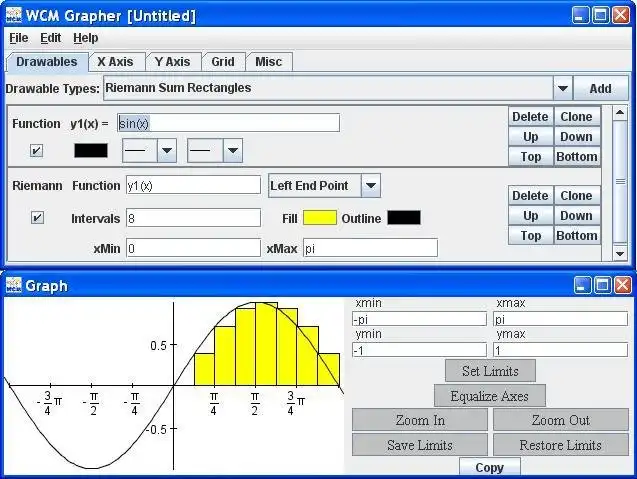Open the black function line color swatch

click(91, 150)
